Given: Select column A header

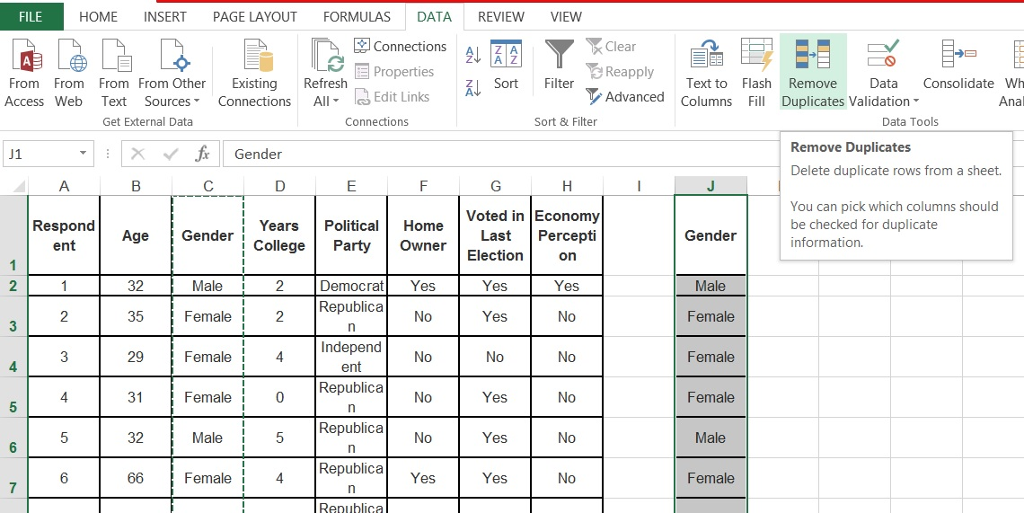Looking at the screenshot, I should tap(64, 186).
